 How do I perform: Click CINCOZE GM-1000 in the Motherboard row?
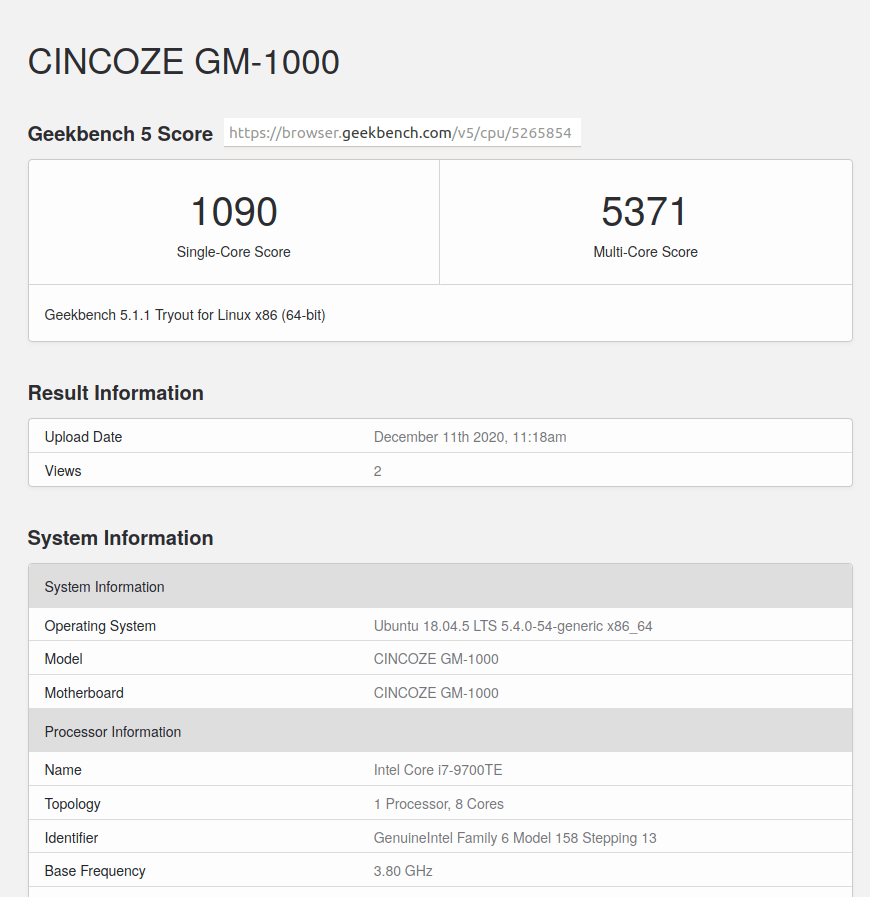coord(436,693)
